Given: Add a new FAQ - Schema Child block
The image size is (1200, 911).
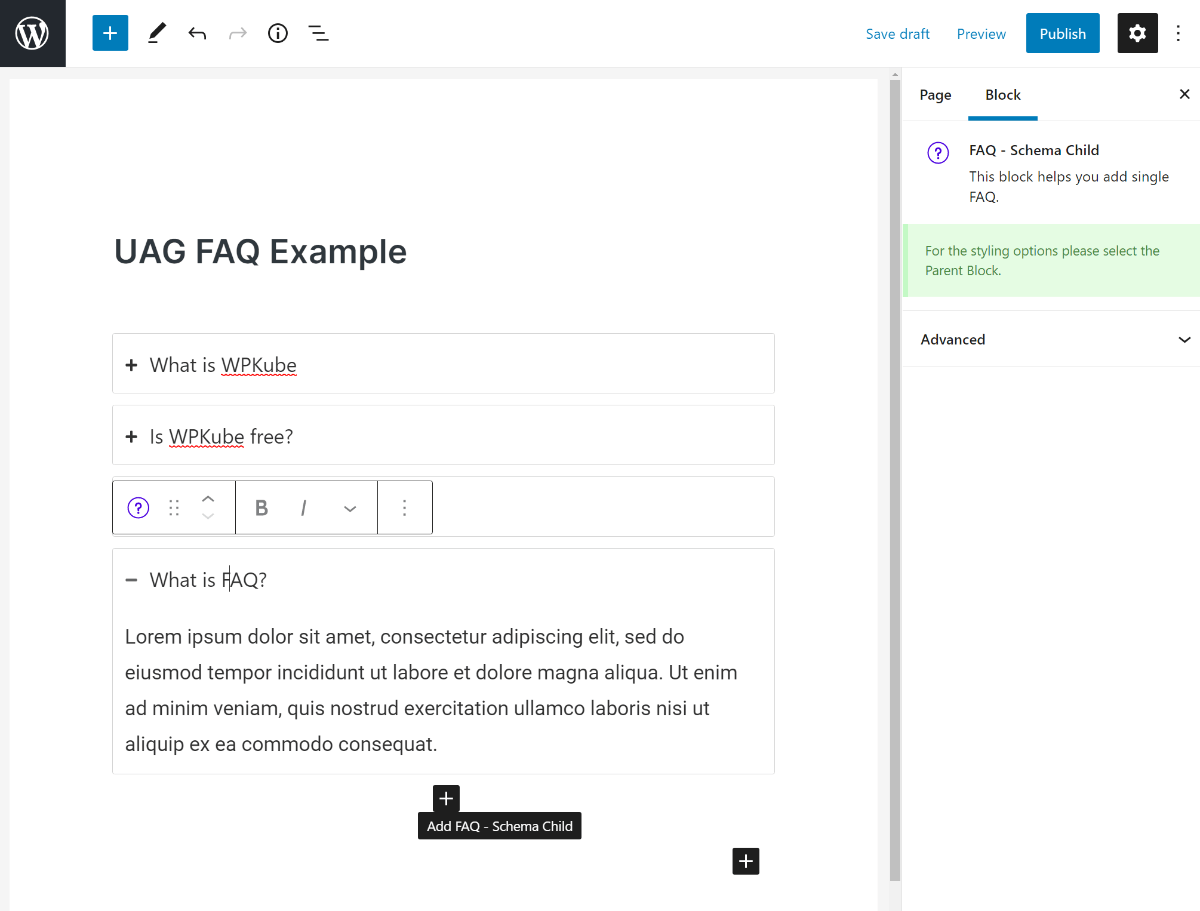Looking at the screenshot, I should coord(445,798).
